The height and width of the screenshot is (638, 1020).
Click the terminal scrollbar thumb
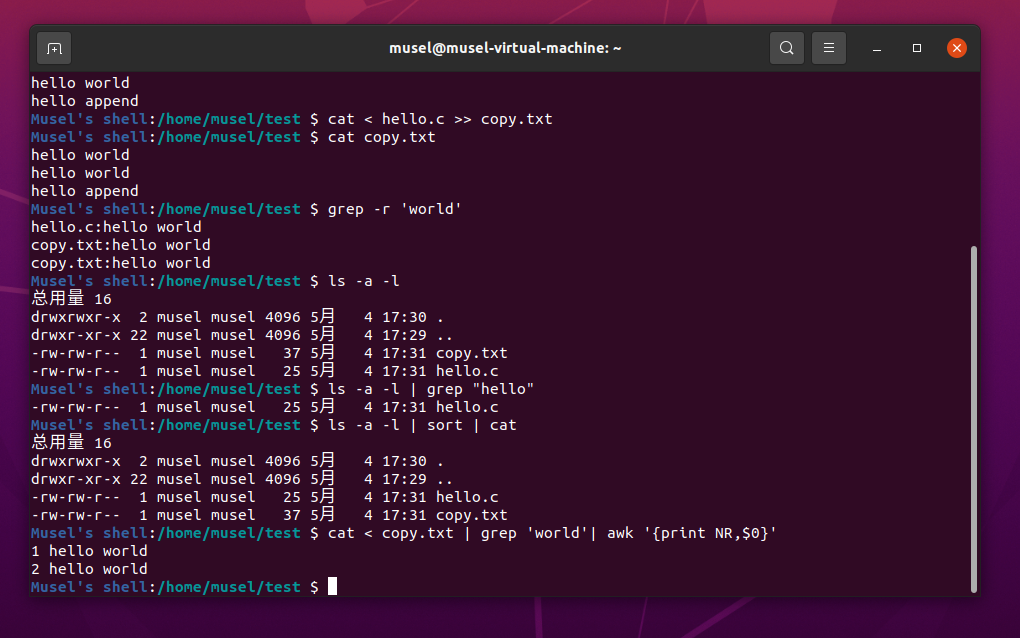coord(974,419)
